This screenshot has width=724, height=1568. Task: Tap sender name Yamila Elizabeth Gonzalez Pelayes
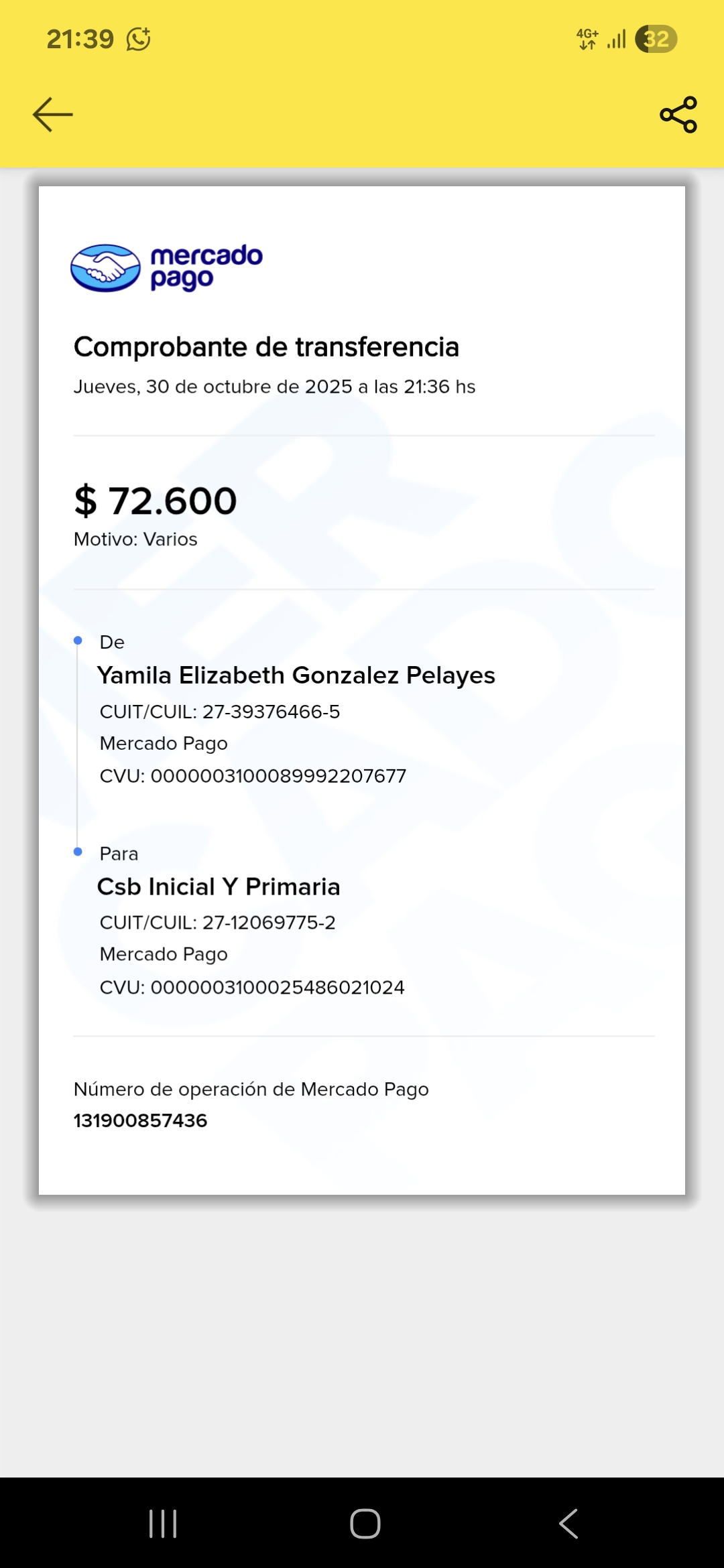click(x=296, y=675)
